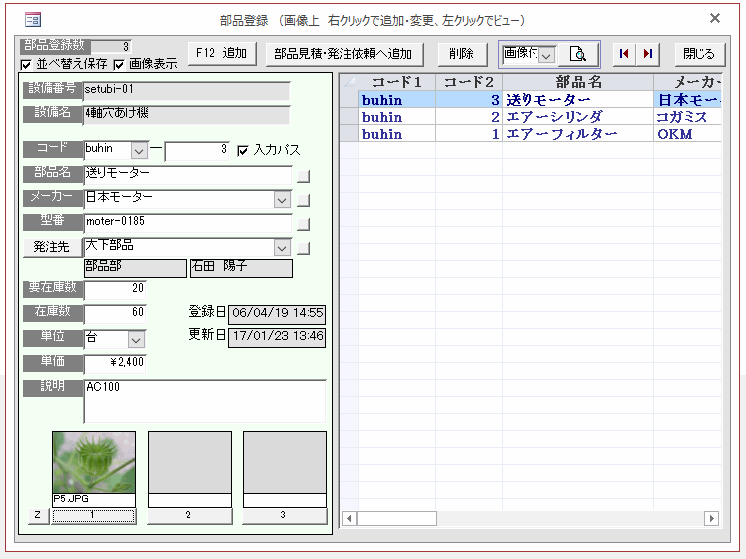
Task: Click the 設備番号 setubi-01 field
Action: (186, 91)
